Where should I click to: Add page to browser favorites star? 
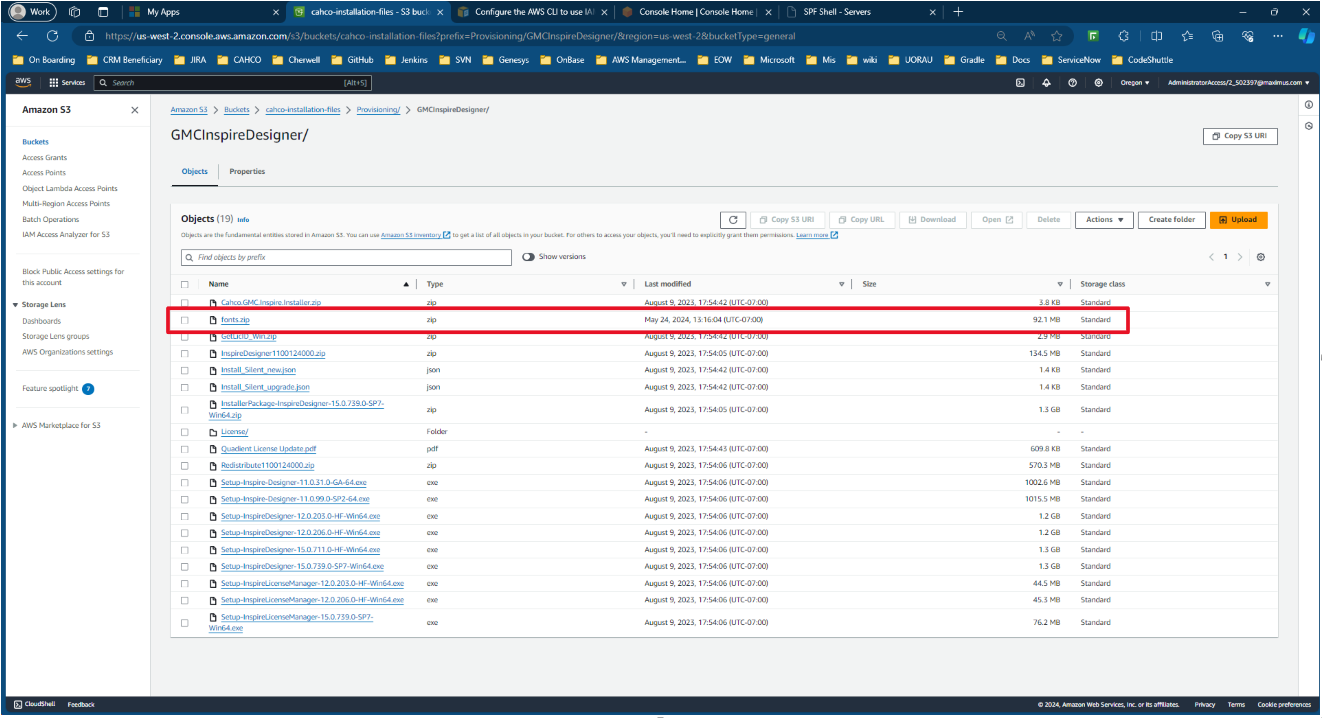tap(1057, 36)
